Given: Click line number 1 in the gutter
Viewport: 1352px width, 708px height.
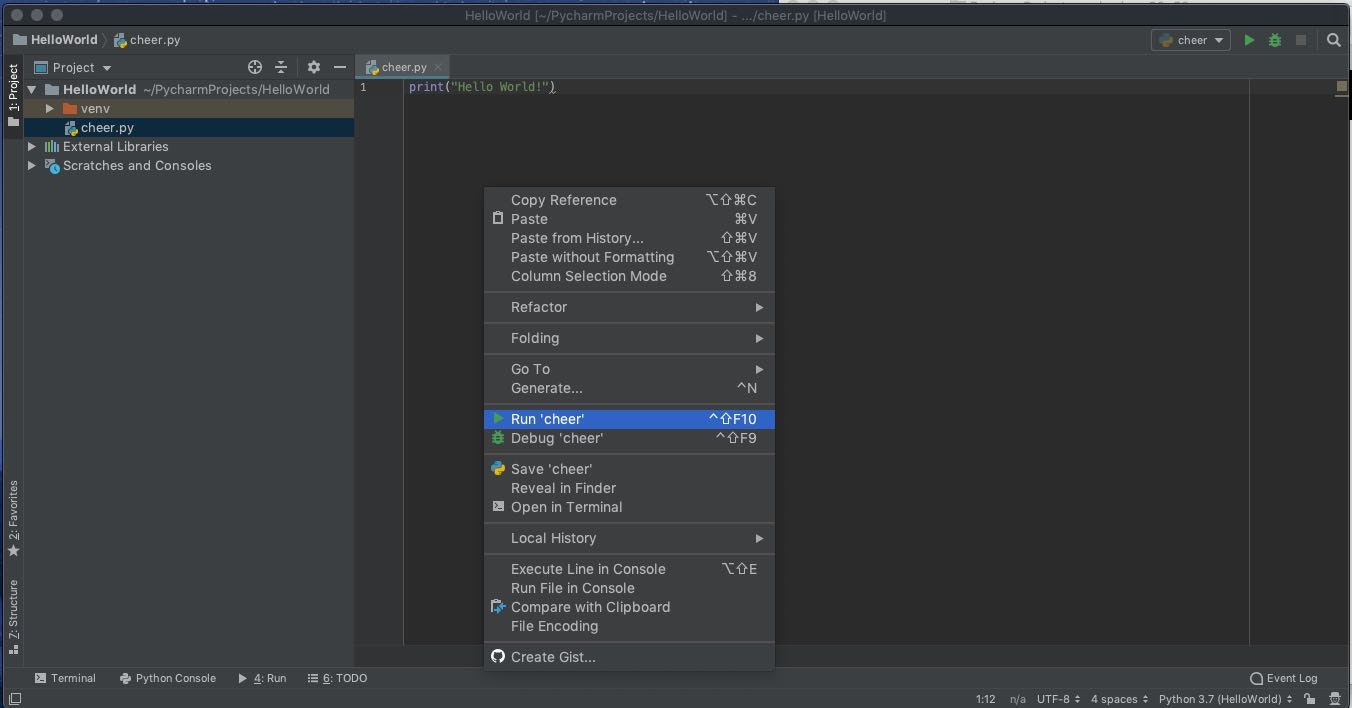Looking at the screenshot, I should [x=364, y=87].
